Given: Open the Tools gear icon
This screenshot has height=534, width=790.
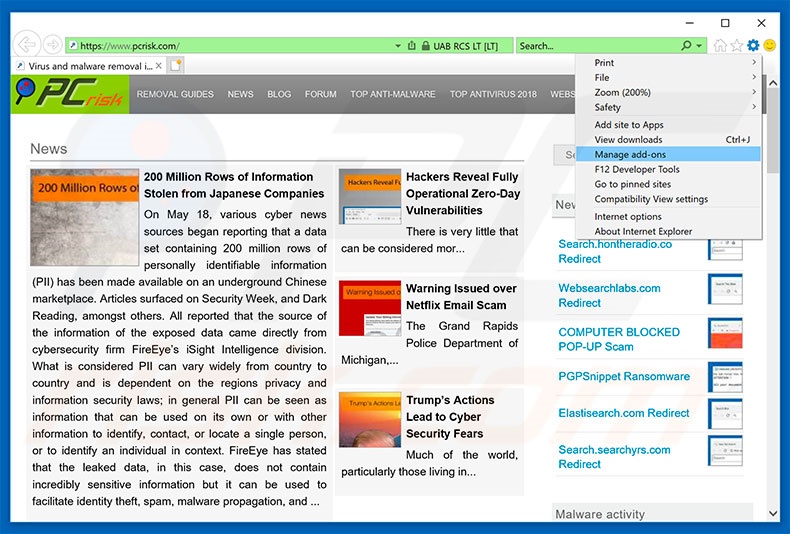Looking at the screenshot, I should click(x=753, y=45).
